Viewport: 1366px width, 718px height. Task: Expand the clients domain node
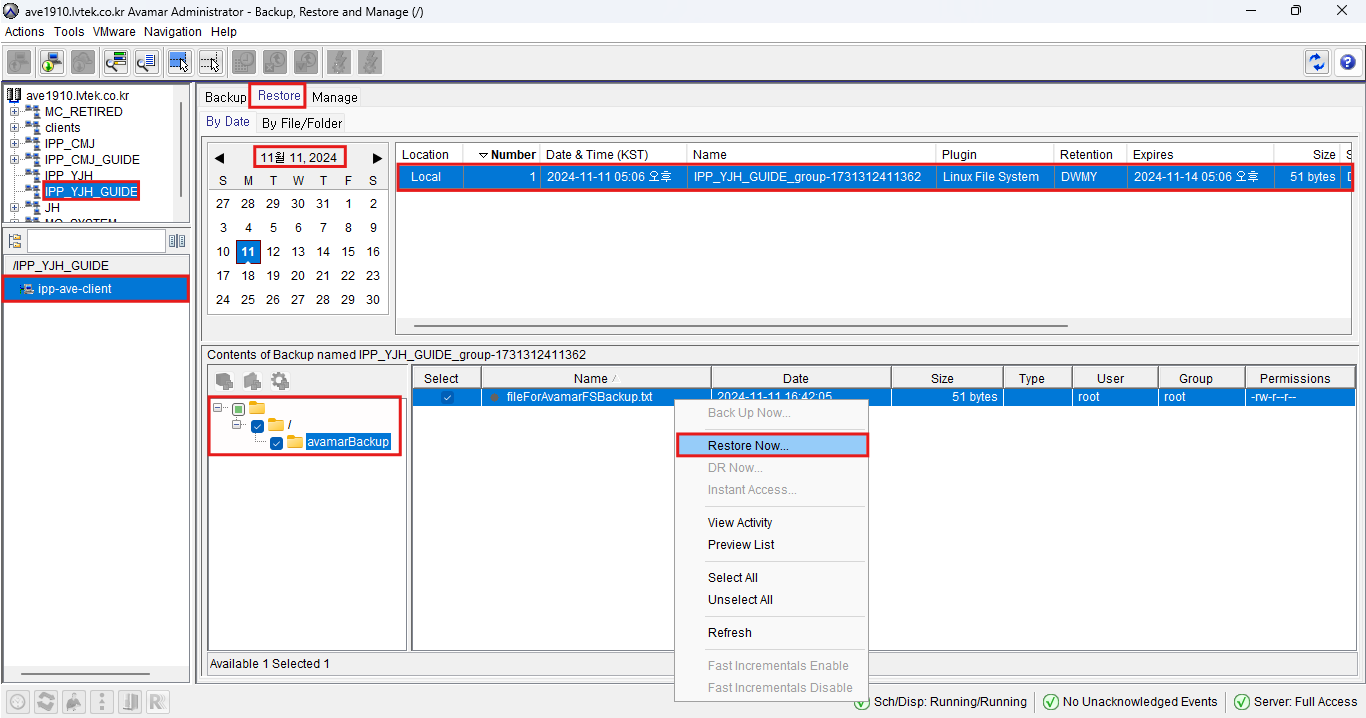click(x=15, y=128)
